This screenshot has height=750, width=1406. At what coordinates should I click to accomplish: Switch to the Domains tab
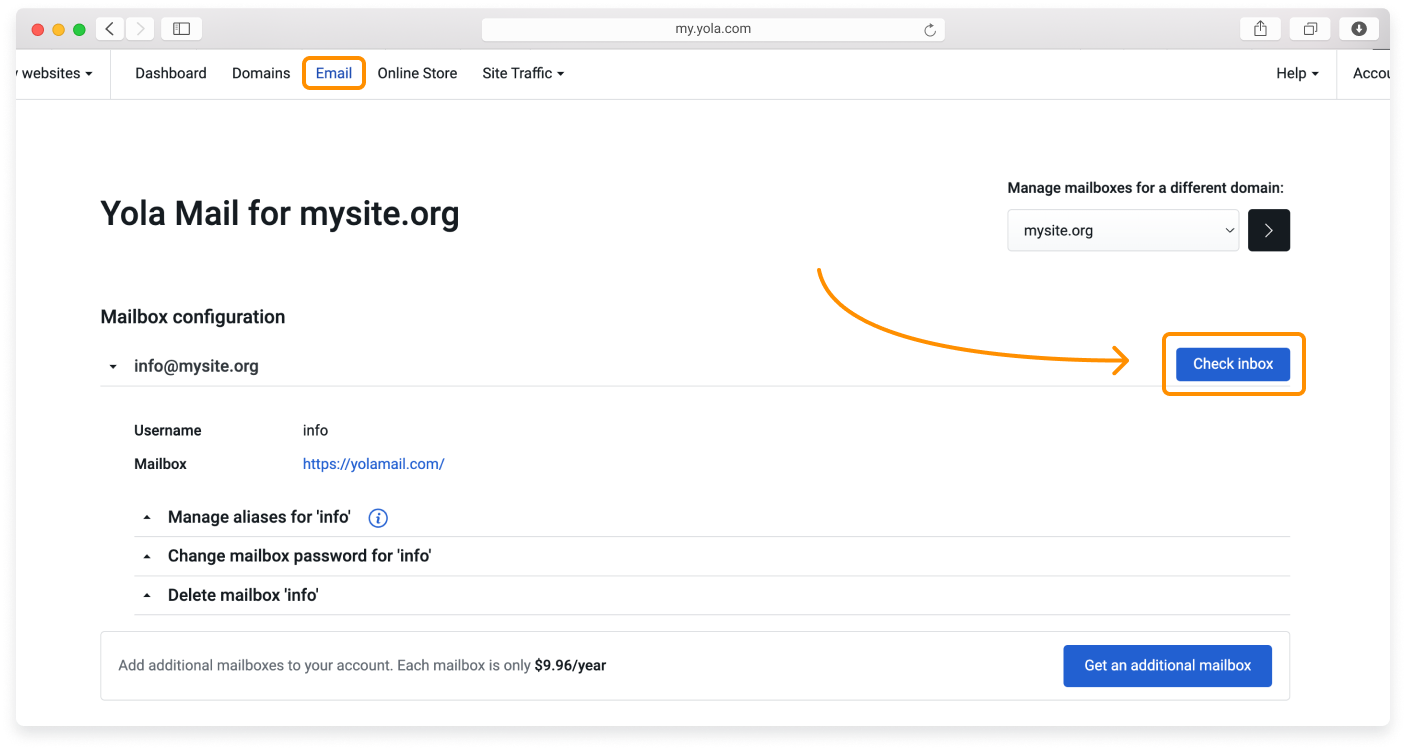[261, 73]
